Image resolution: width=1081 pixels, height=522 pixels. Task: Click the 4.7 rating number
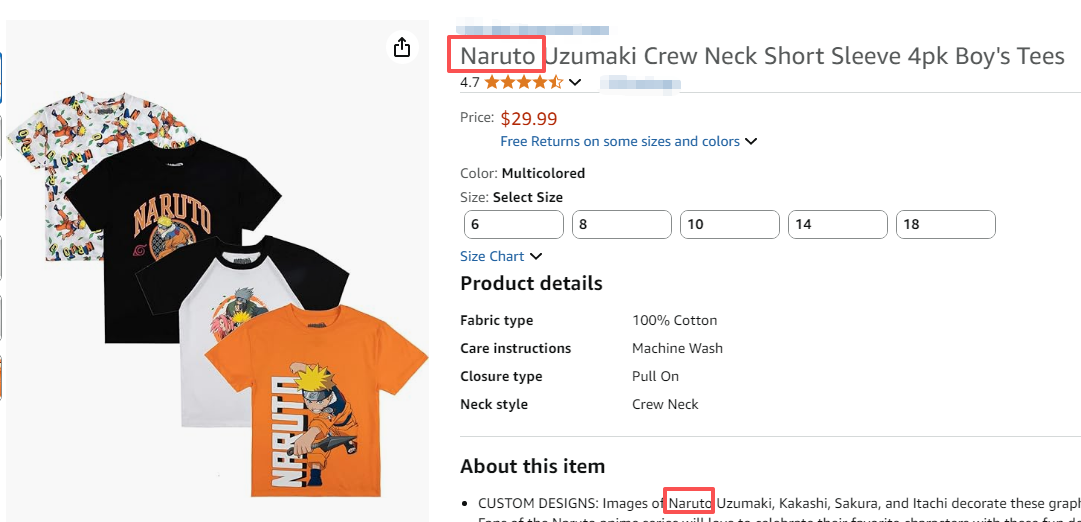(470, 83)
